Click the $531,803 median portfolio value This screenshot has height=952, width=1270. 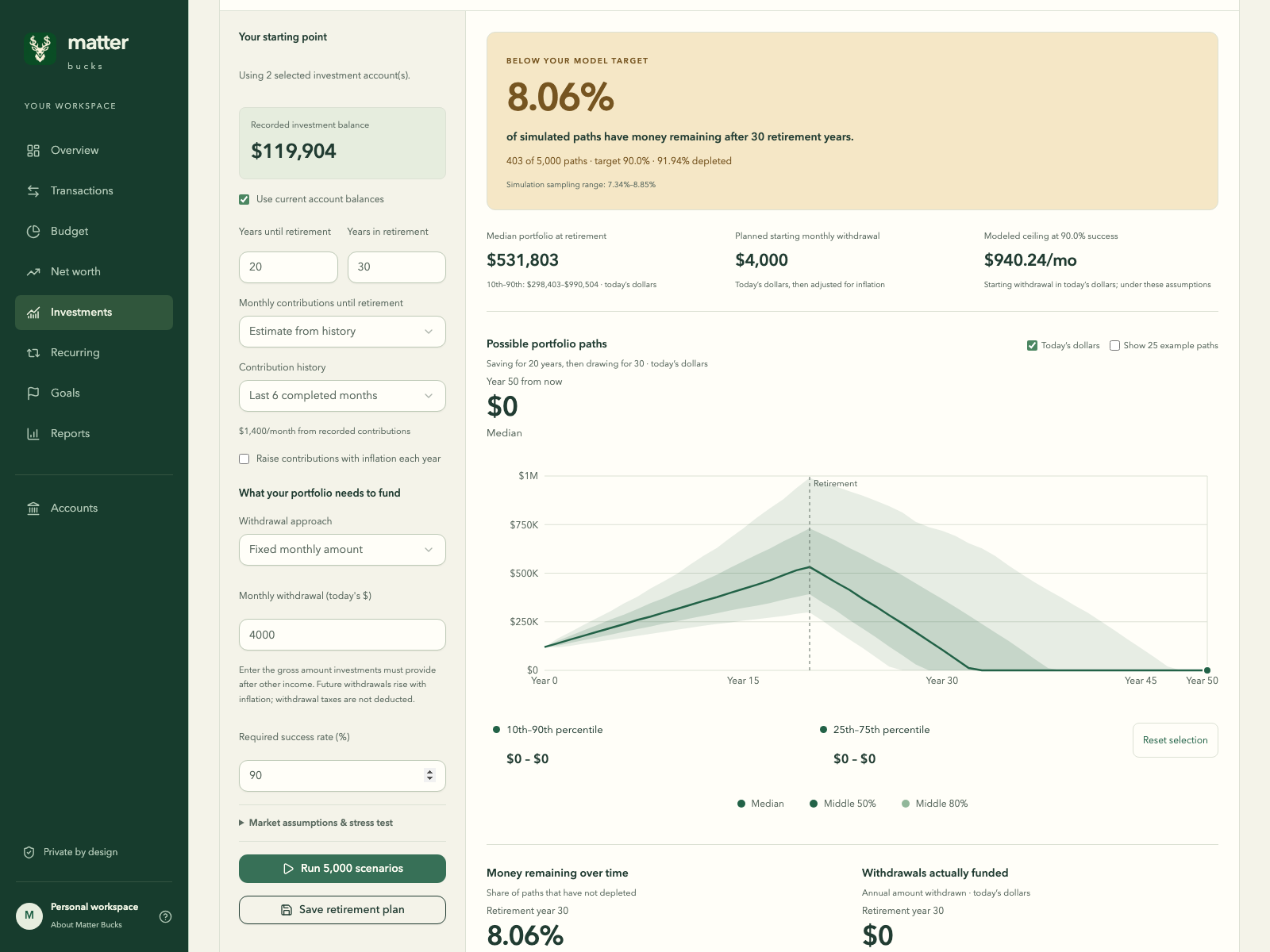tap(522, 260)
